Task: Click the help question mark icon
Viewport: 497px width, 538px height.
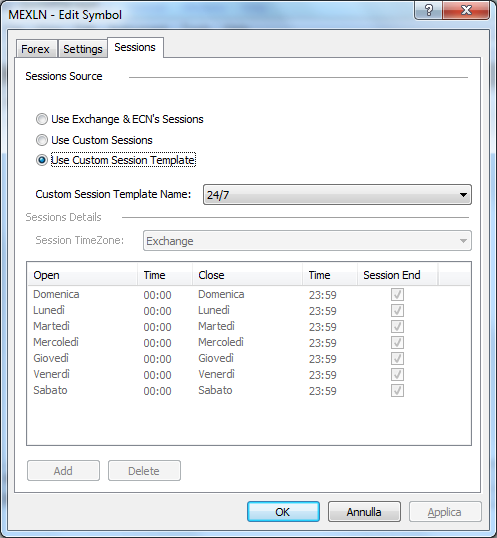Action: tap(428, 10)
